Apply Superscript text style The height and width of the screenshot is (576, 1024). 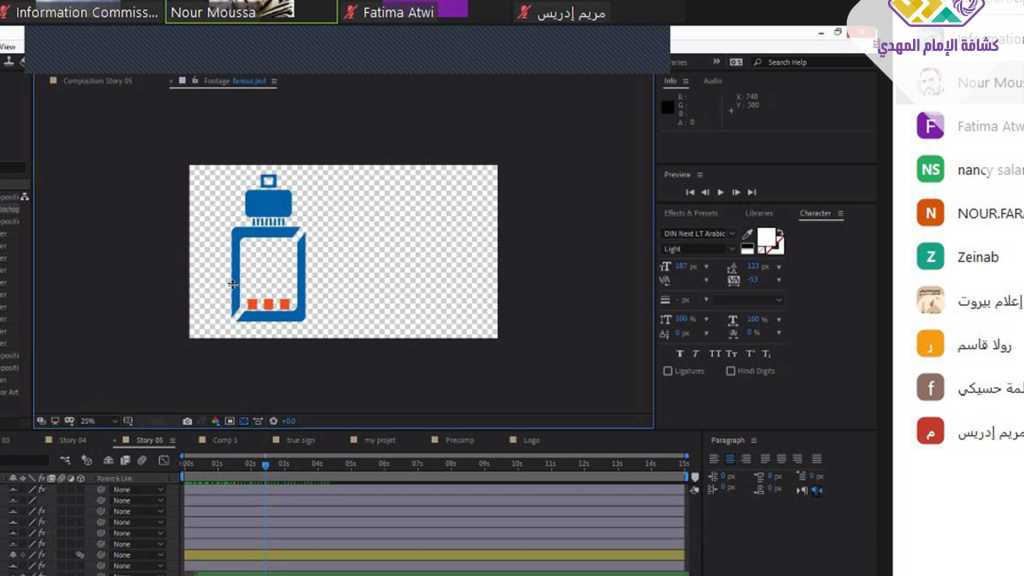tap(749, 354)
